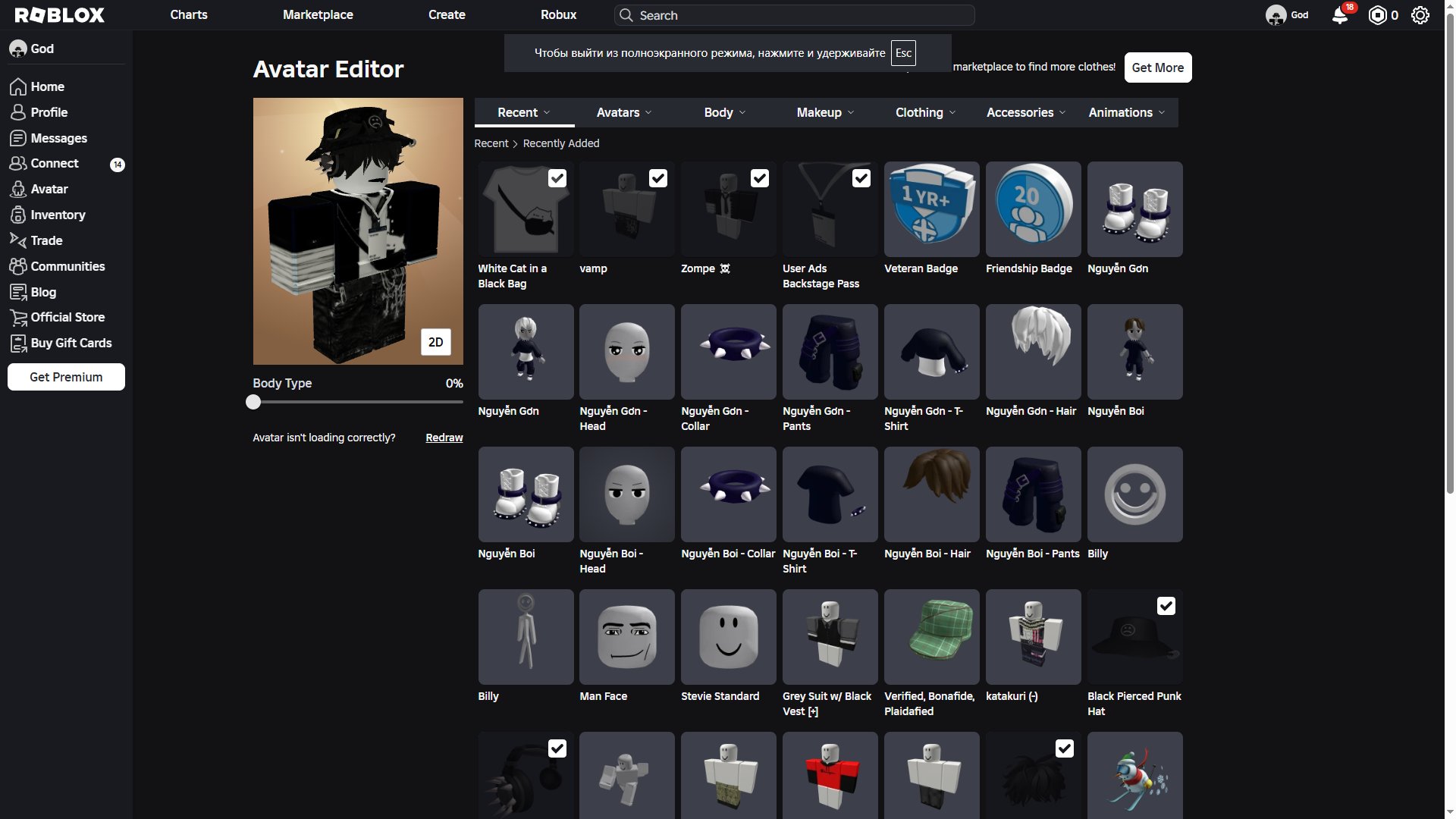
Task: Open Charts in top navigation
Action: pos(189,15)
